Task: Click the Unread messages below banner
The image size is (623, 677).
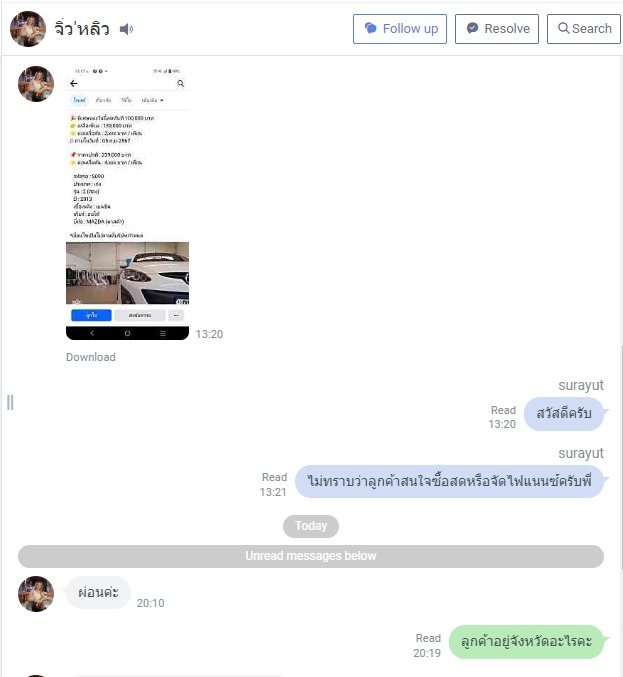Action: coord(311,556)
